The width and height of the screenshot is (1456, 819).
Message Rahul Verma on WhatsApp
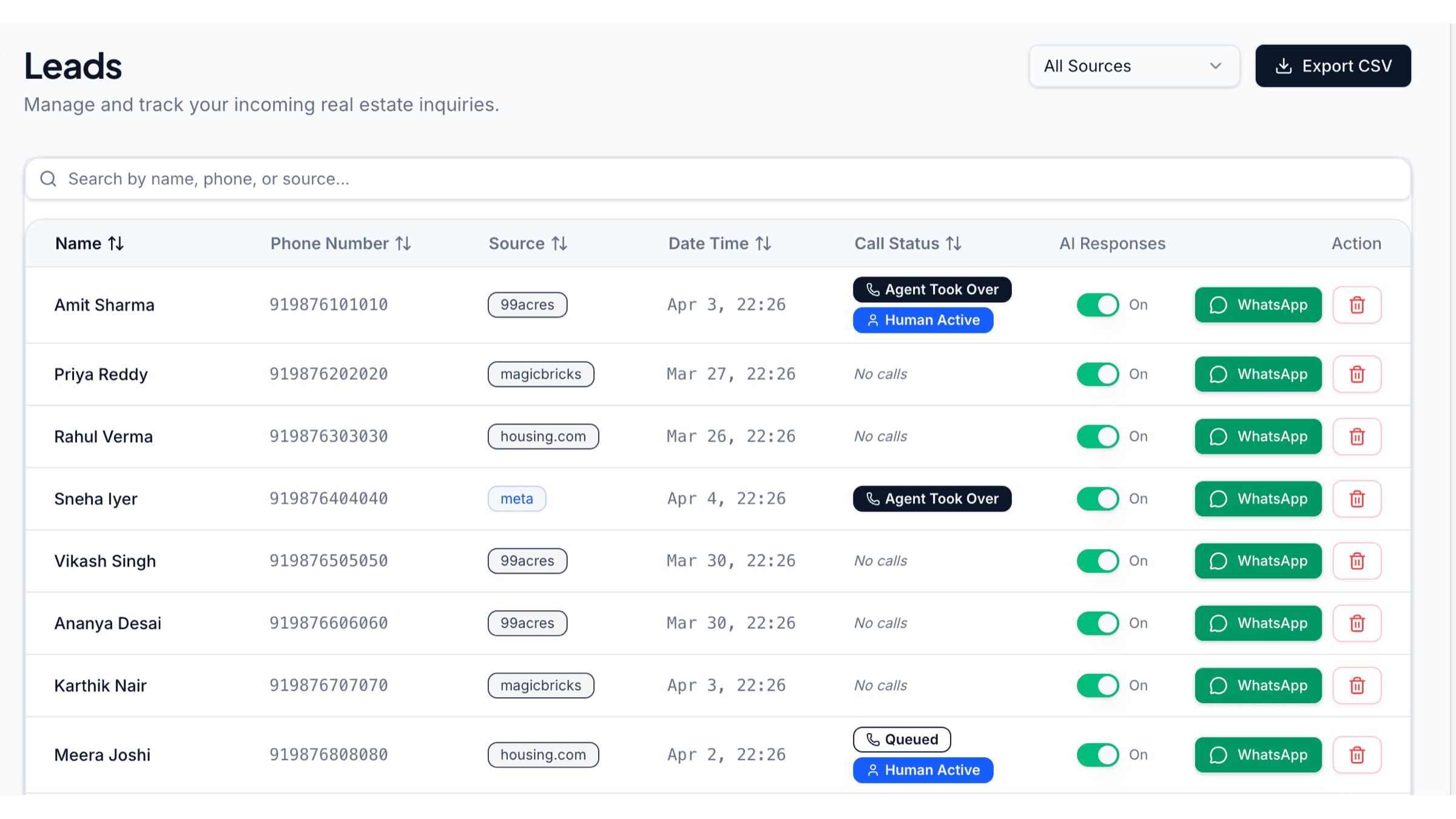tap(1258, 436)
